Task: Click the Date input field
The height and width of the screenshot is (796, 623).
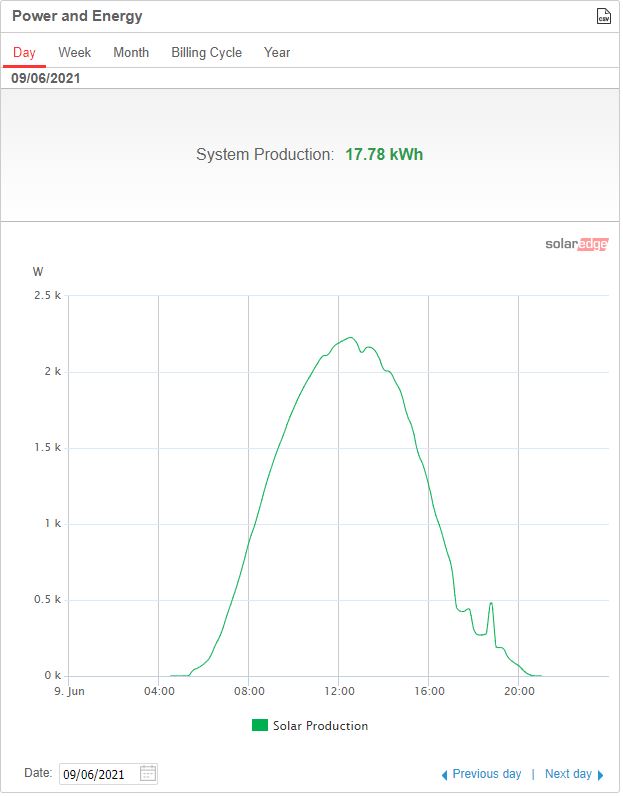Action: 109,776
